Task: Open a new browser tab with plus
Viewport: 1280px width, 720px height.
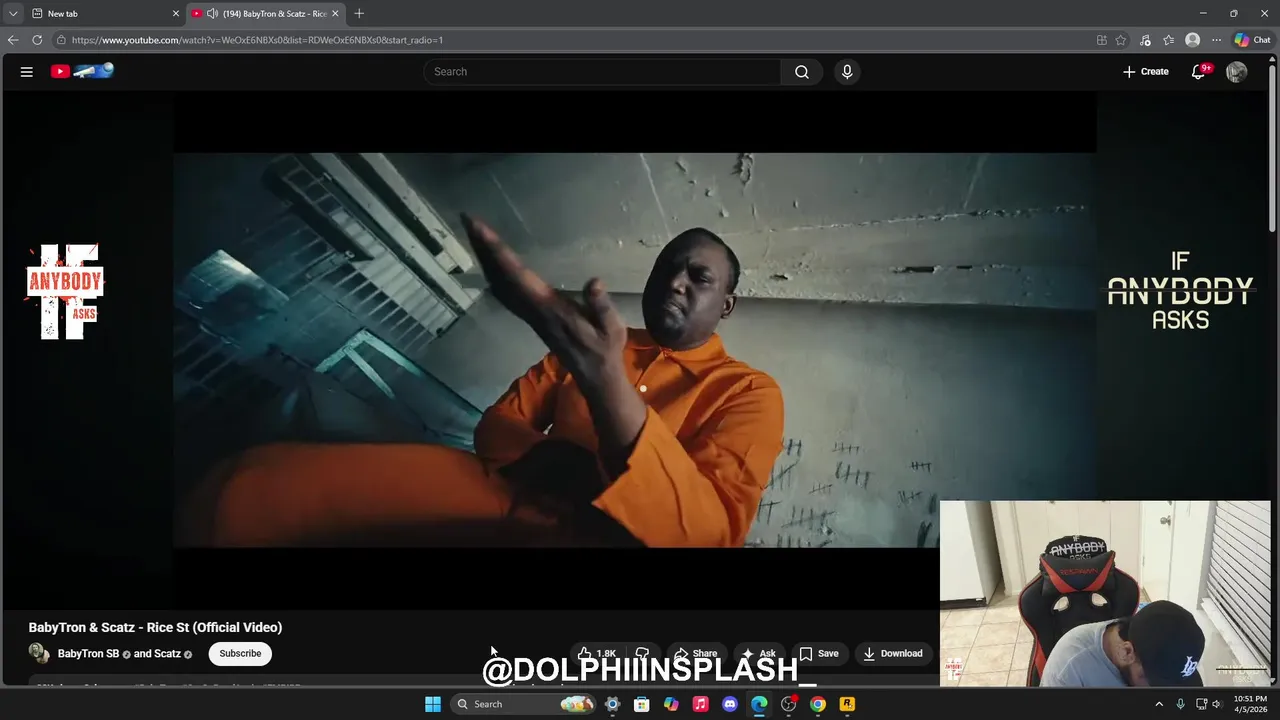Action: tap(359, 14)
